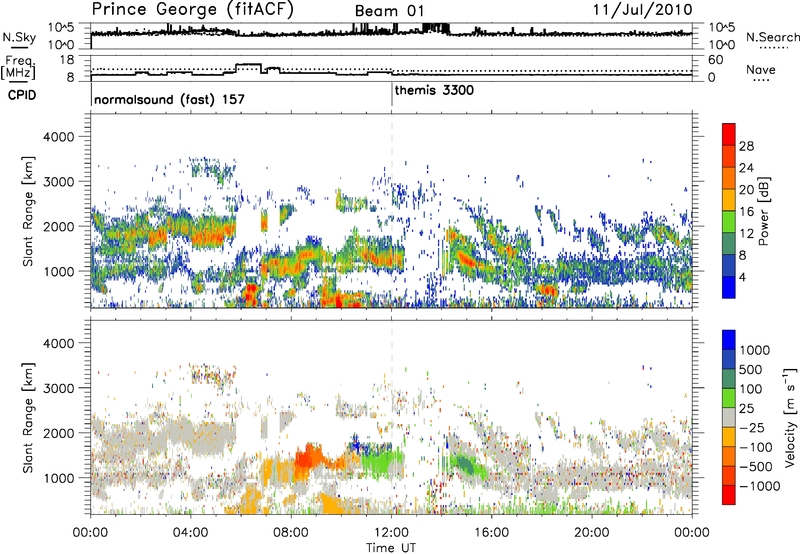Click the red bottom segment of velocity colorbar
The width and height of the screenshot is (800, 554).
(729, 495)
